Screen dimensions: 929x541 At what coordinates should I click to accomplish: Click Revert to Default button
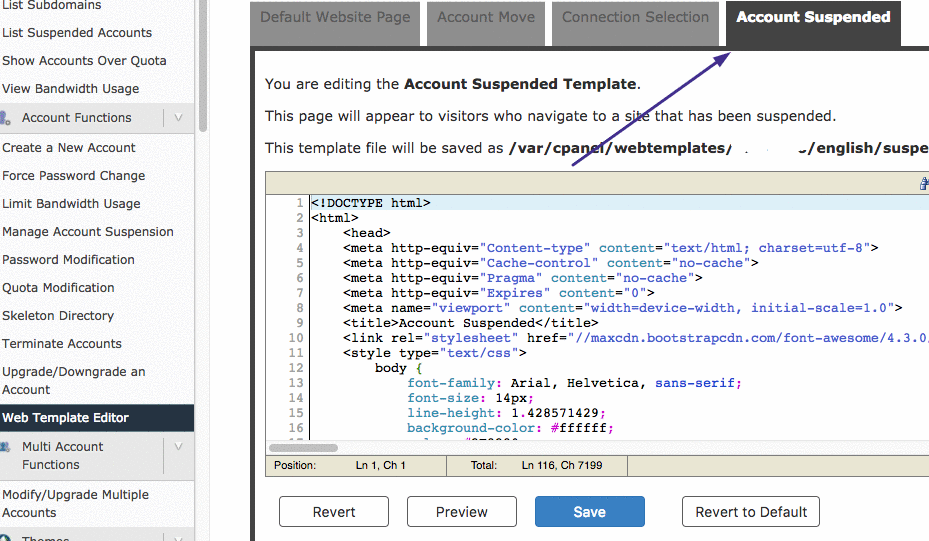click(751, 512)
